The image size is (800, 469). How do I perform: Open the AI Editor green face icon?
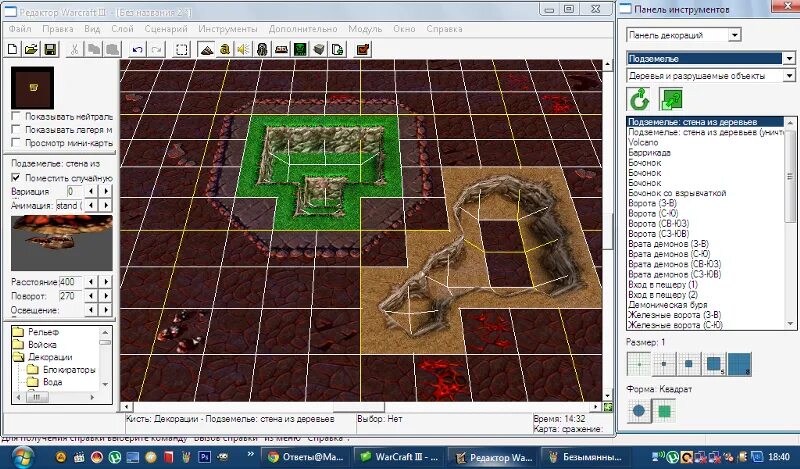pos(300,50)
